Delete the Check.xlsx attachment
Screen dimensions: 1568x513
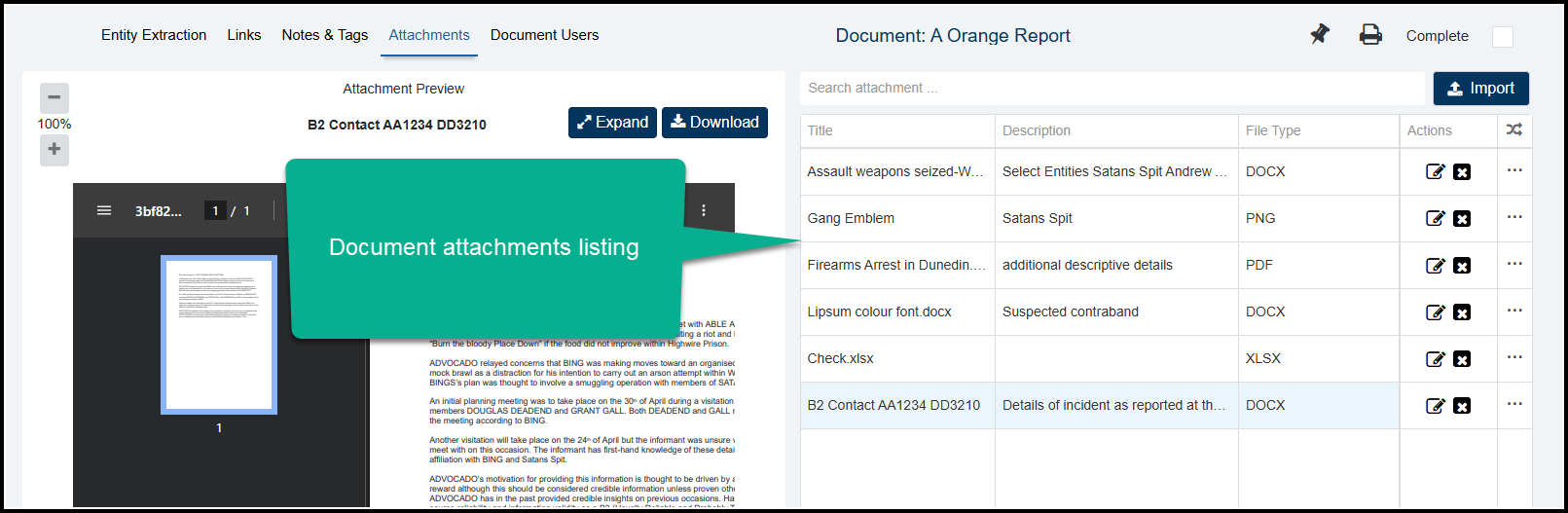click(x=1461, y=359)
